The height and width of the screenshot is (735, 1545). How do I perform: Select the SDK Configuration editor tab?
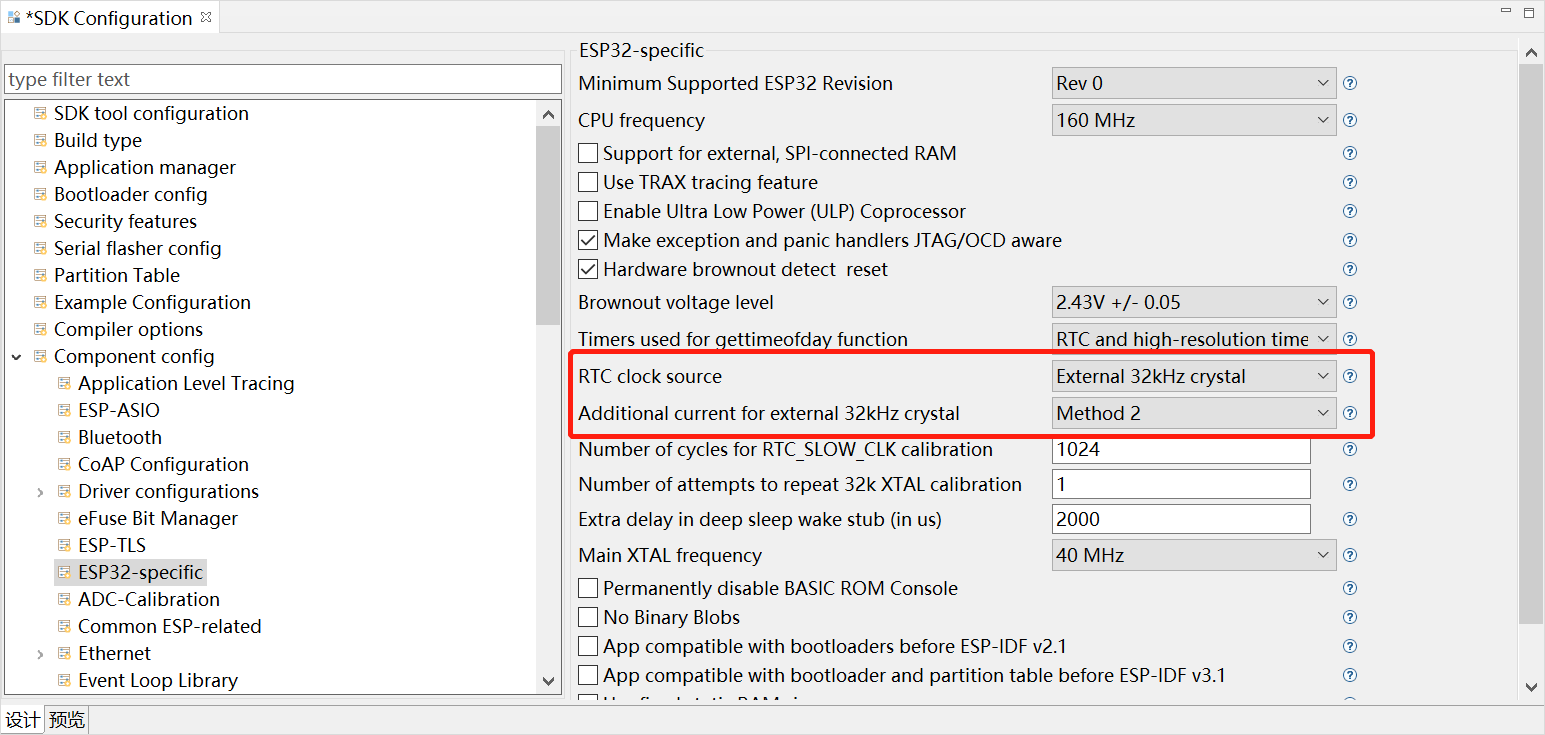tap(109, 18)
